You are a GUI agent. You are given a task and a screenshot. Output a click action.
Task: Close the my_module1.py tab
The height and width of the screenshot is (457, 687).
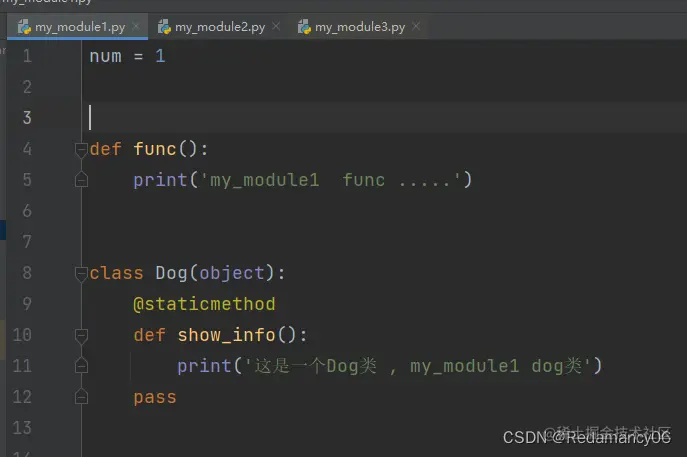point(136,26)
